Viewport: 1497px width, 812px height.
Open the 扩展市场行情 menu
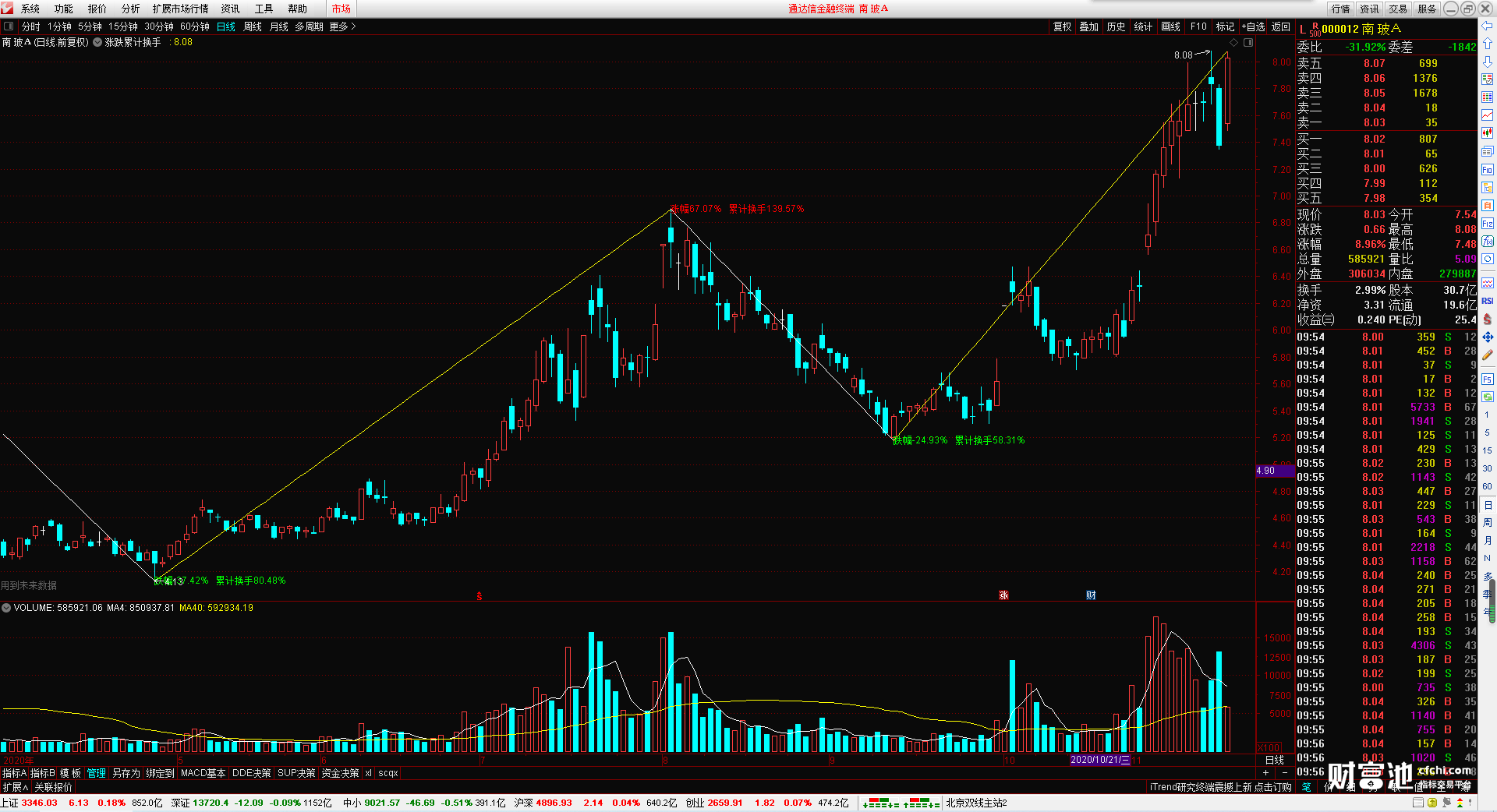click(x=180, y=9)
